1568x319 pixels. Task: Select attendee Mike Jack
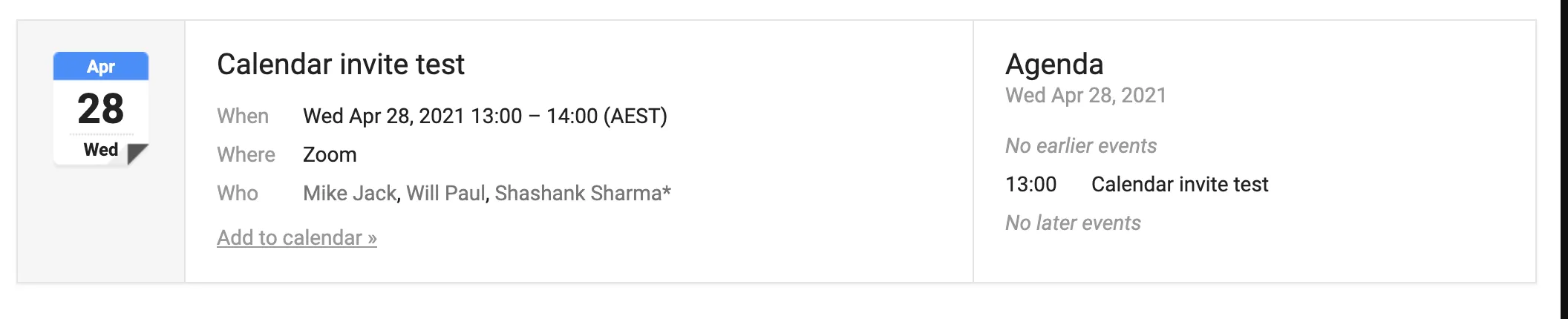pos(350,193)
